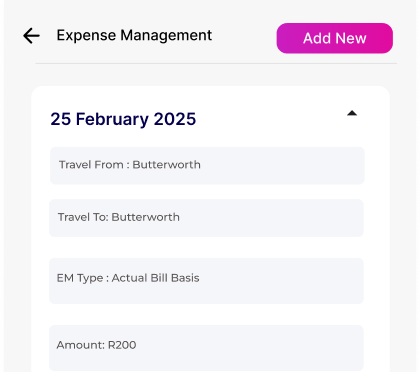Viewport: 420px width, 372px height.
Task: Click the Amount label text
Action: click(81, 345)
